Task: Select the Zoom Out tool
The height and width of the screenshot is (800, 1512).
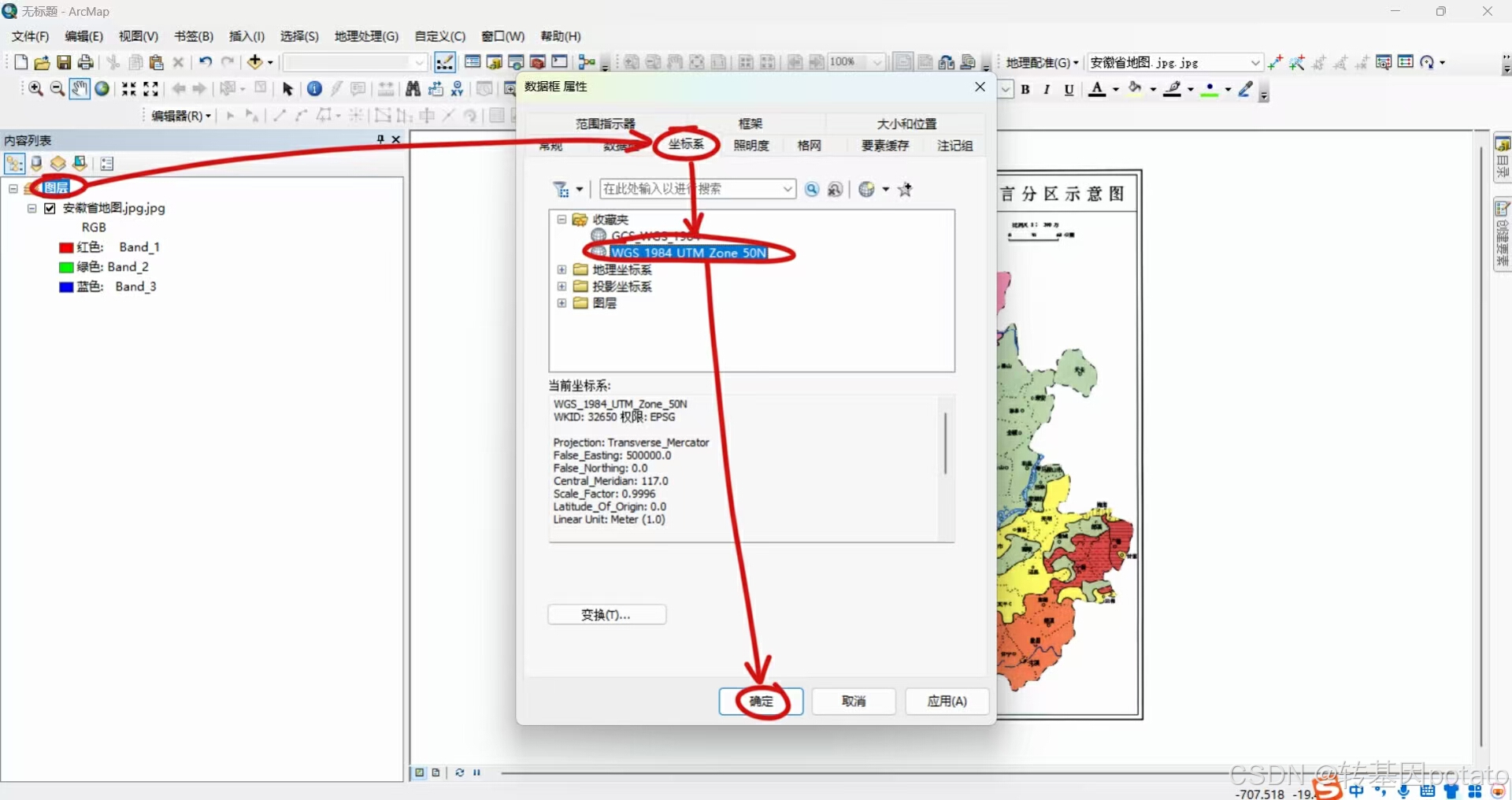Action: pyautogui.click(x=57, y=89)
